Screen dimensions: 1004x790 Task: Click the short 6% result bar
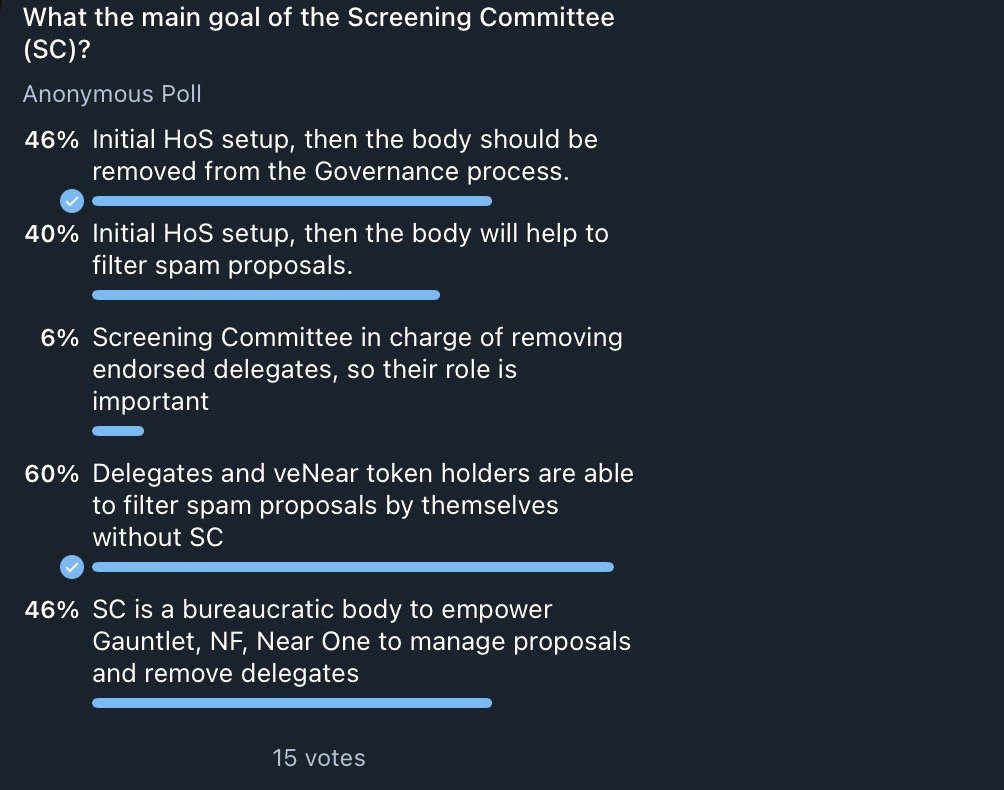tap(118, 431)
